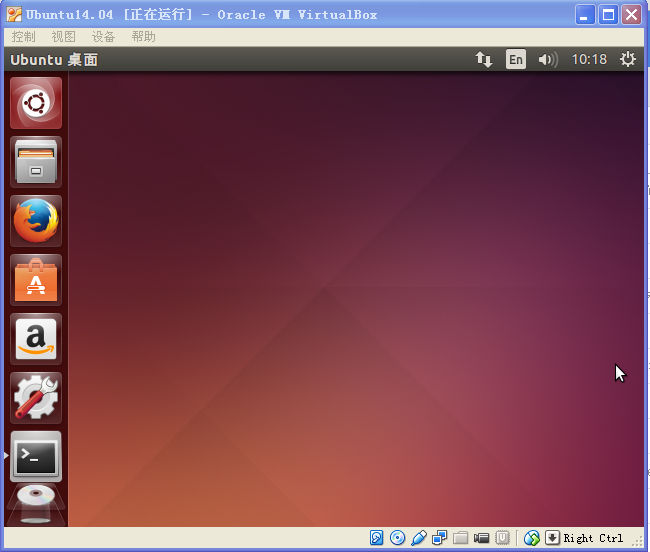The width and height of the screenshot is (650, 552).
Task: Open the En keyboard input indicator
Action: [x=516, y=59]
